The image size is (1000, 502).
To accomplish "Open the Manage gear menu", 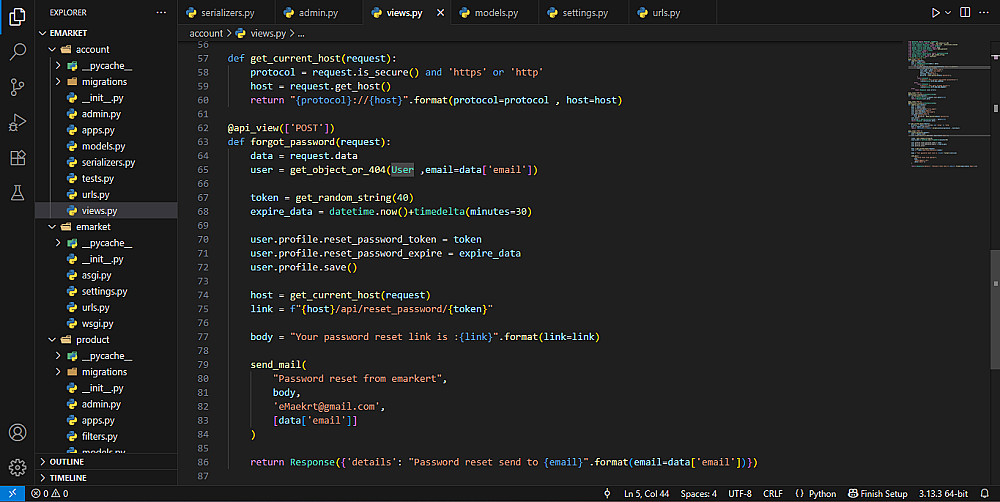I will 17,468.
